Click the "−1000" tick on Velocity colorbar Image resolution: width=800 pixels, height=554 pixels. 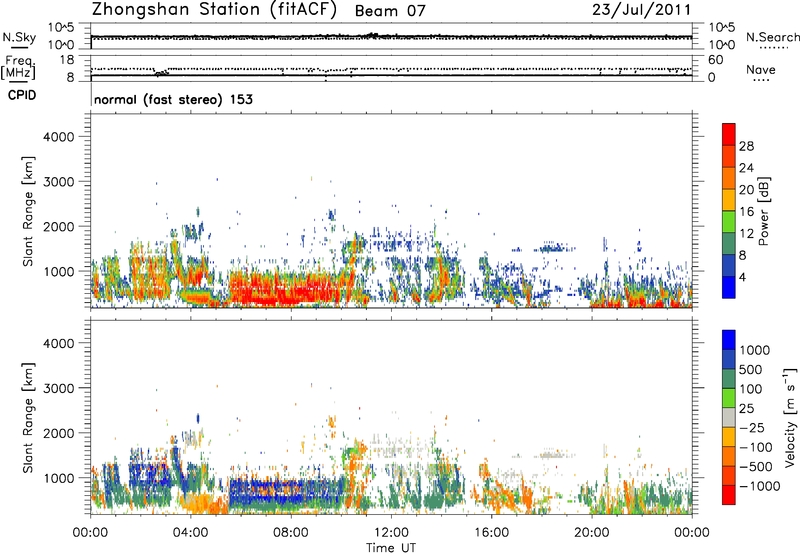[x=760, y=486]
